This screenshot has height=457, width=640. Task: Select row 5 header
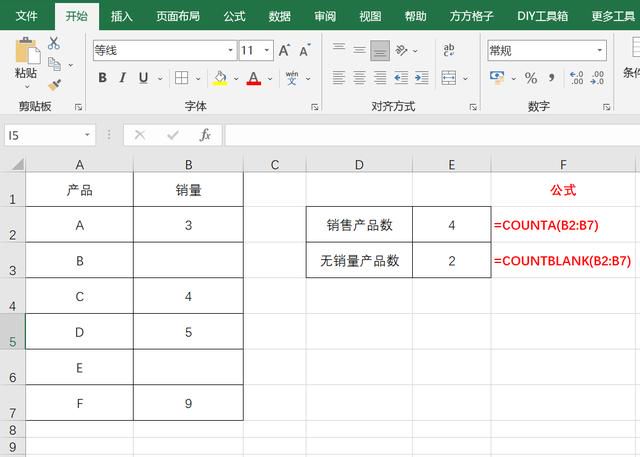(13, 332)
